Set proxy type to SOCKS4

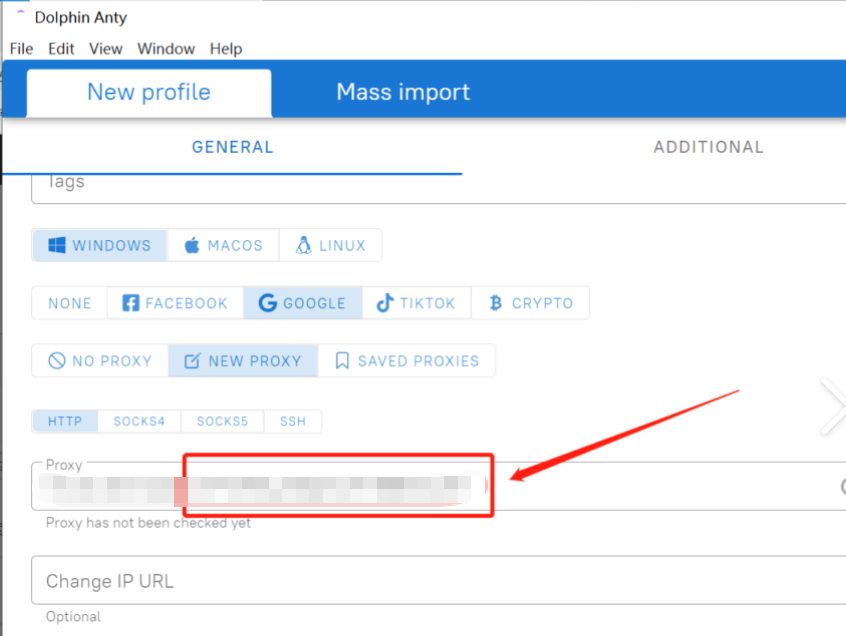139,421
